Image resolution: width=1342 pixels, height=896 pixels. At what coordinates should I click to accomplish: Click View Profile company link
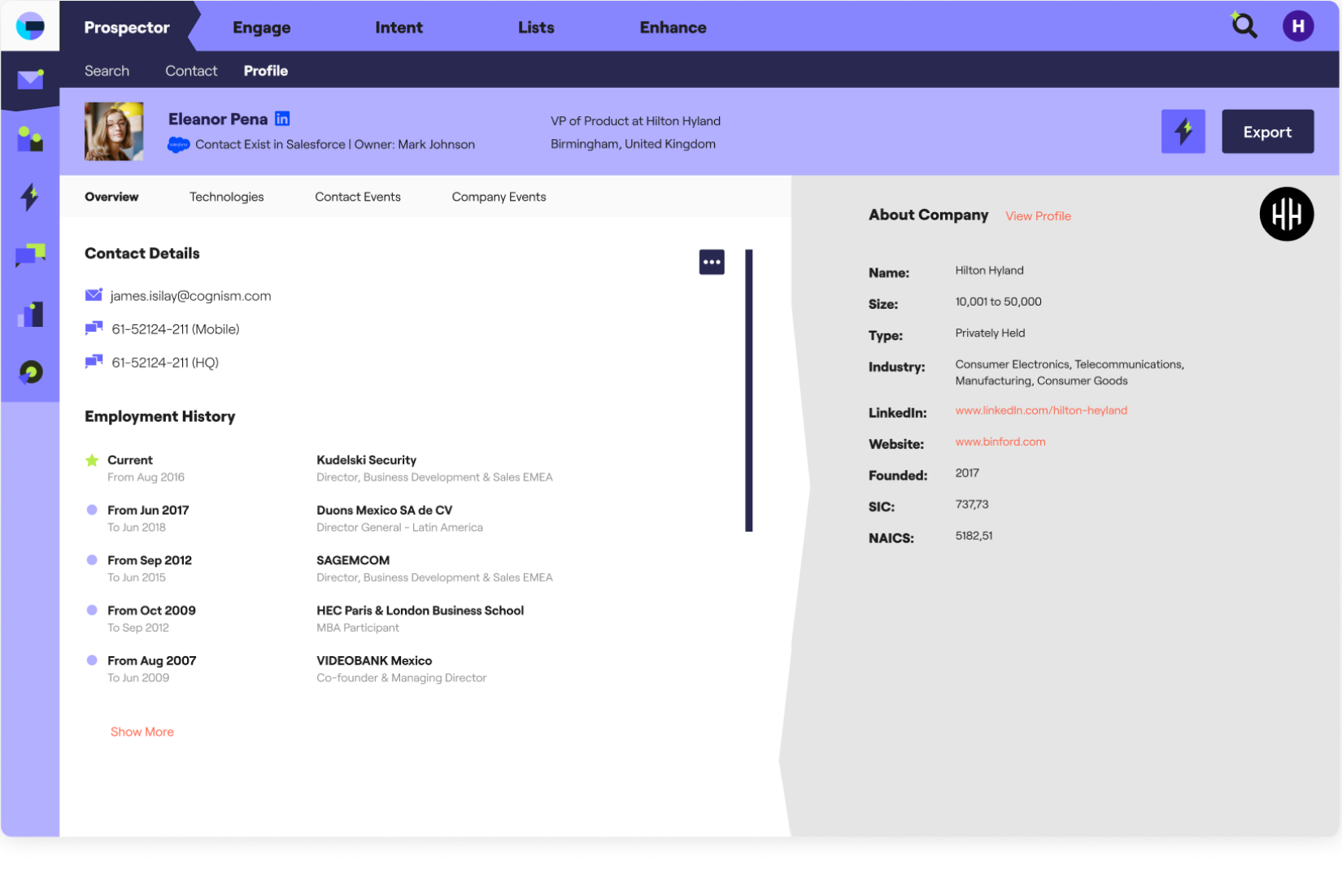[1038, 216]
